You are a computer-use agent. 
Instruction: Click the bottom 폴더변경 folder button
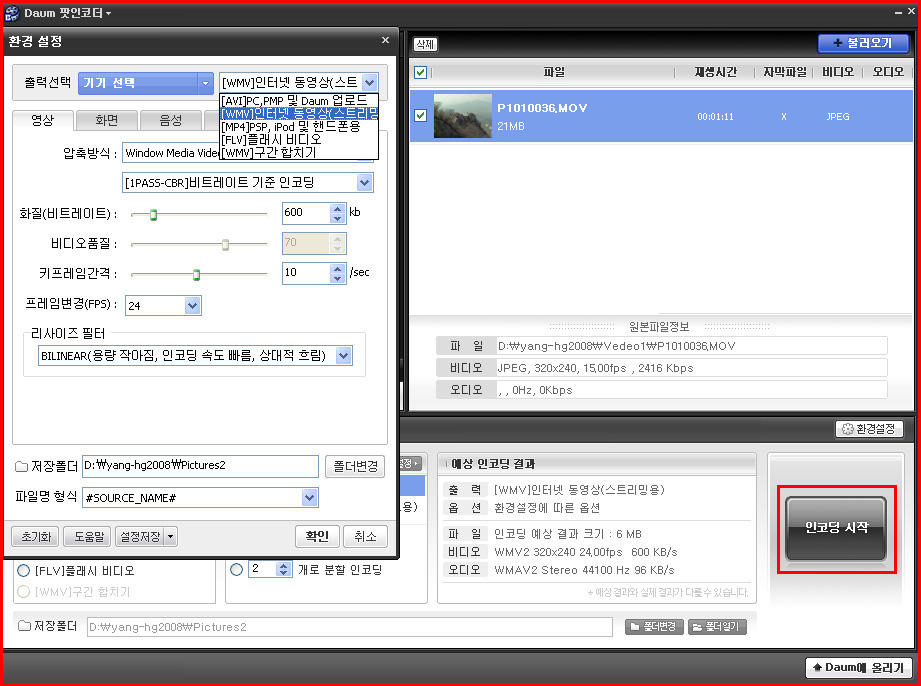pyautogui.click(x=654, y=627)
